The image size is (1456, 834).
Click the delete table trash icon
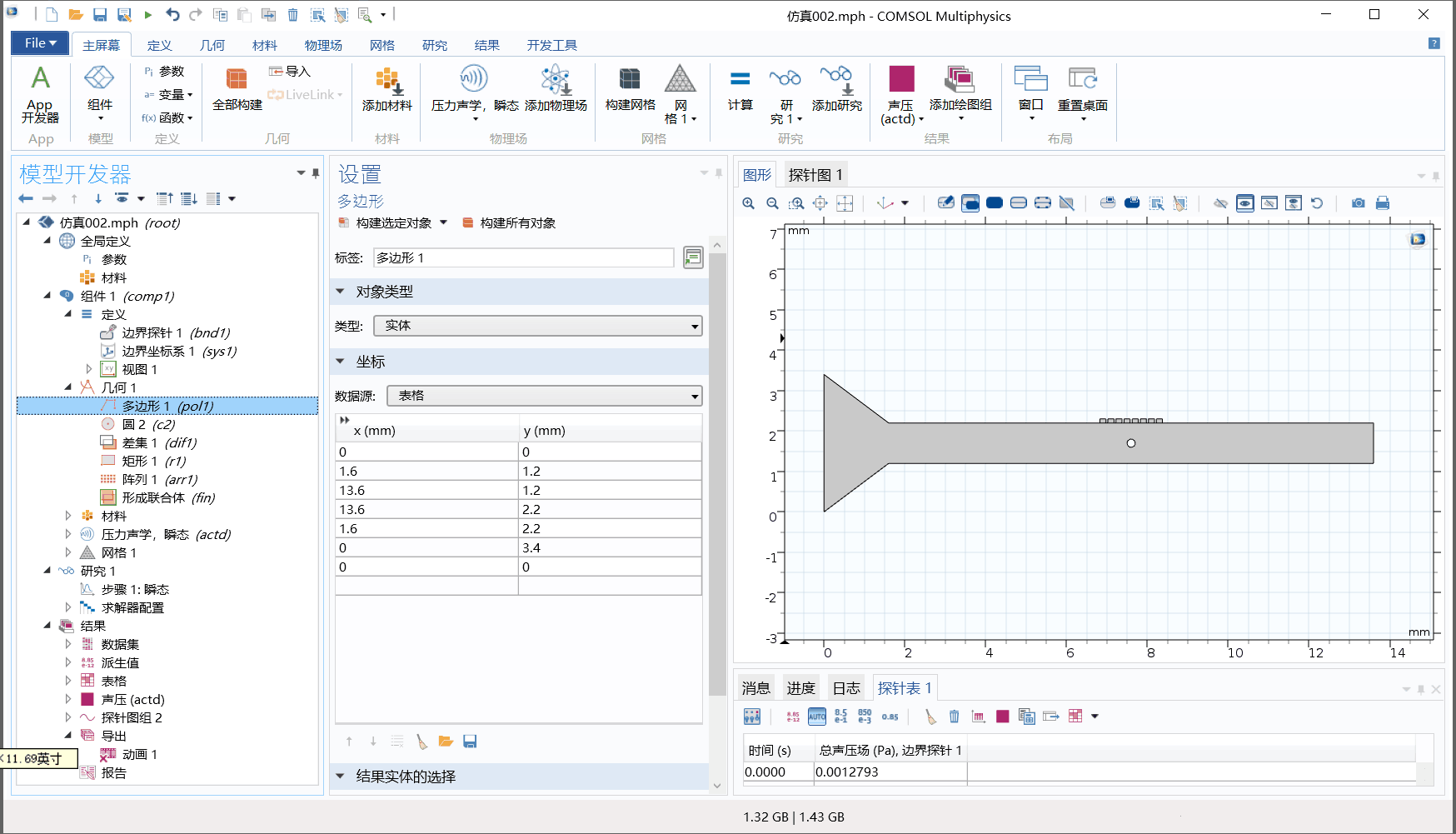[x=955, y=717]
